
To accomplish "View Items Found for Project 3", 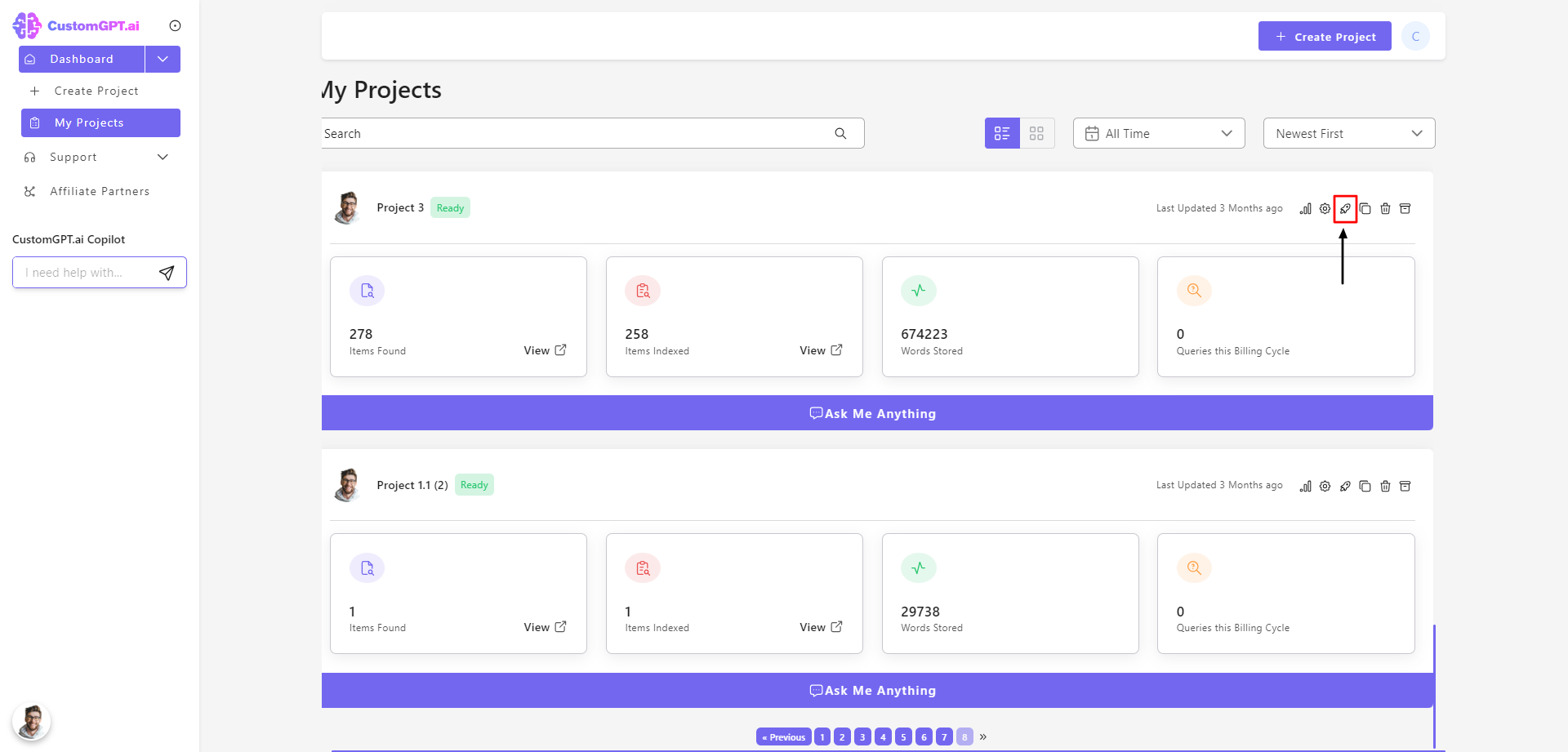I will click(x=545, y=350).
